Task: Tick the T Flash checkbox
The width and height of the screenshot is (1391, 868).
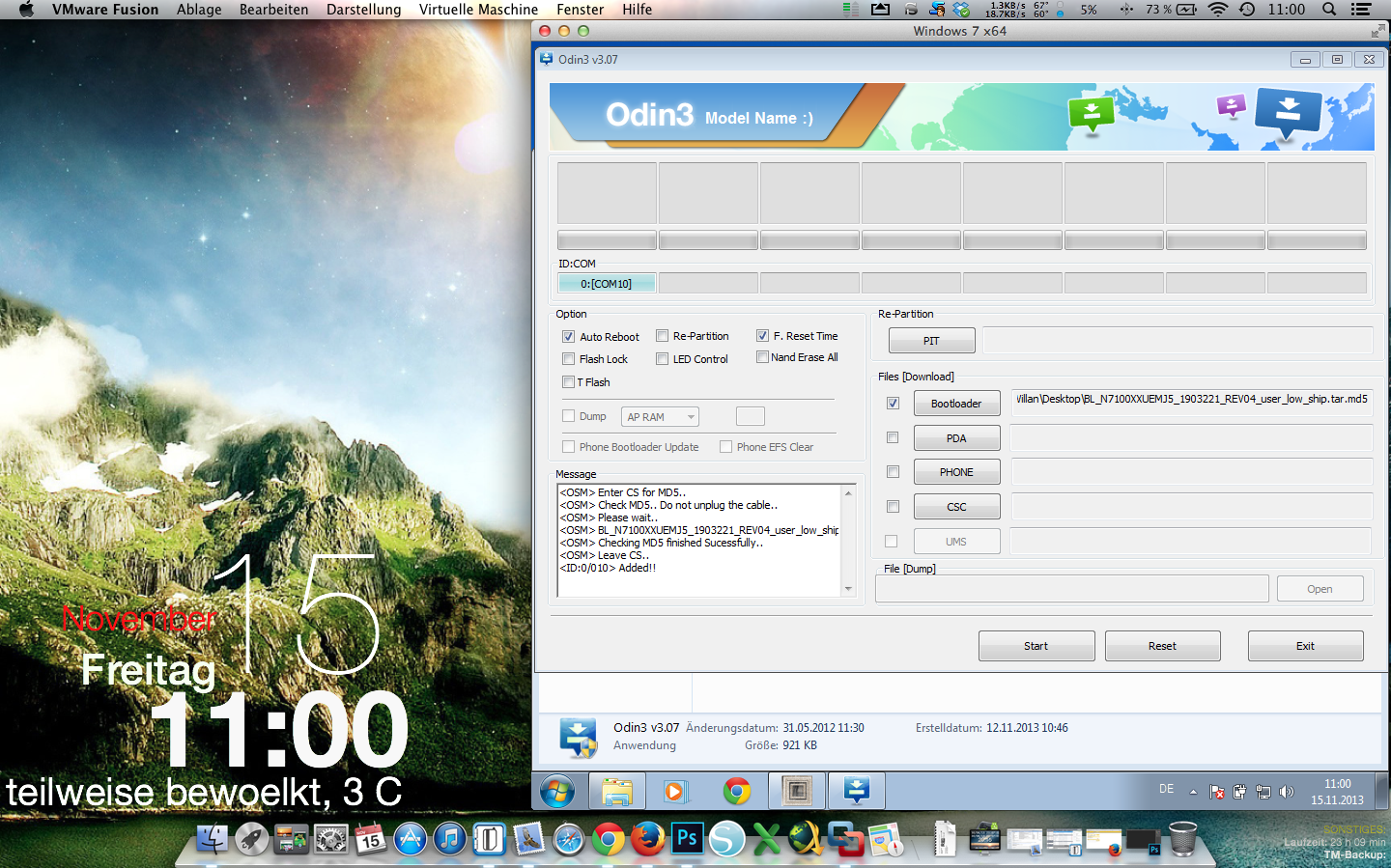Action: pyautogui.click(x=569, y=382)
